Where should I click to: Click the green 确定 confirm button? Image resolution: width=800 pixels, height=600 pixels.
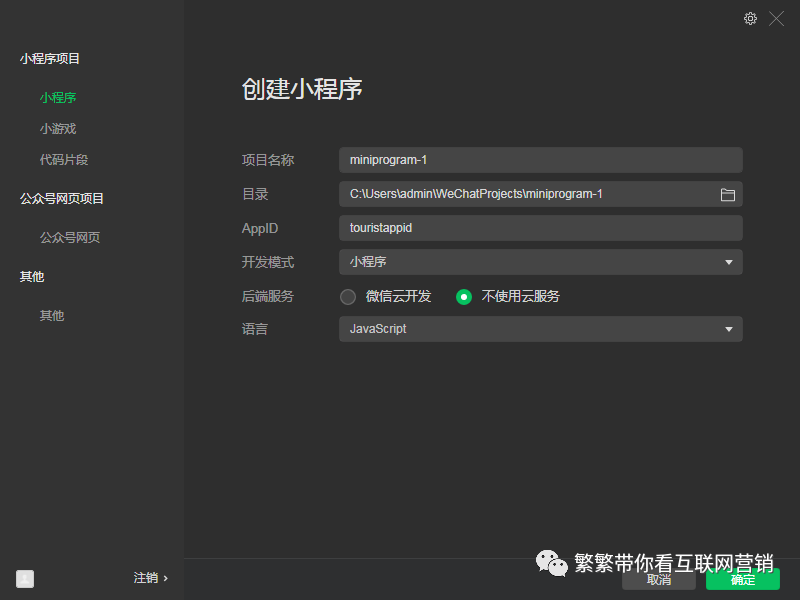point(742,579)
